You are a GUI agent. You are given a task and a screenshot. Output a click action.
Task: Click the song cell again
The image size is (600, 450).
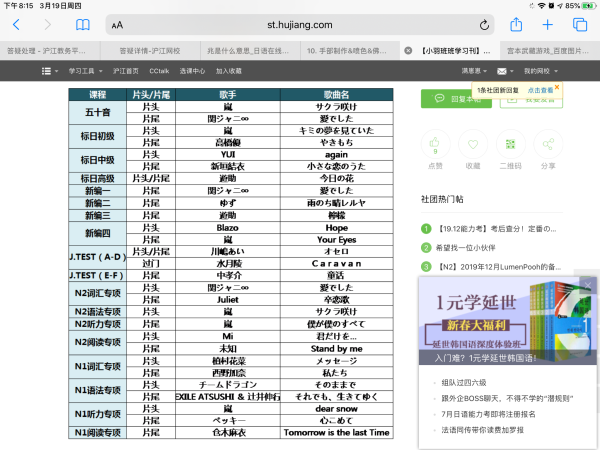click(x=337, y=155)
